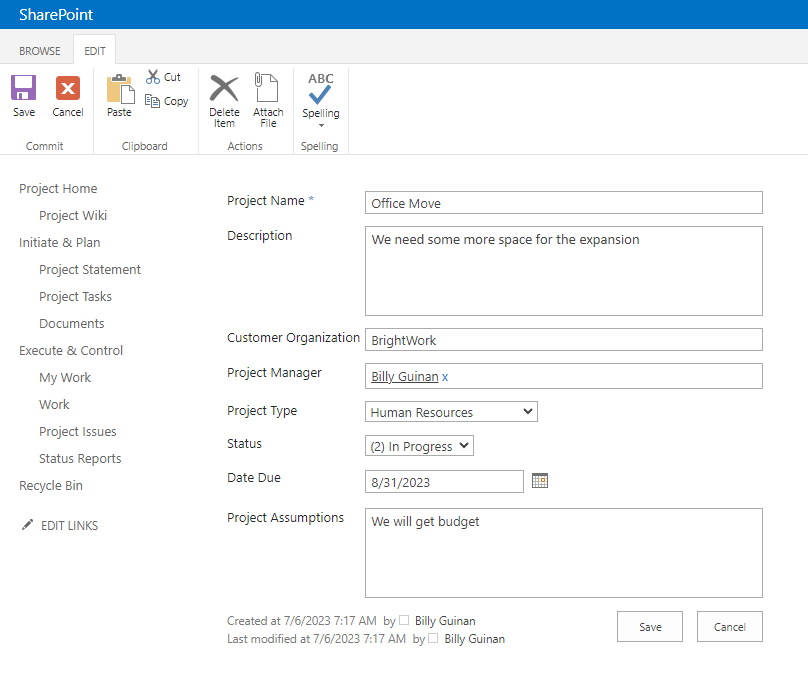The height and width of the screenshot is (673, 808).
Task: Open the Date Due calendar picker
Action: [x=540, y=481]
